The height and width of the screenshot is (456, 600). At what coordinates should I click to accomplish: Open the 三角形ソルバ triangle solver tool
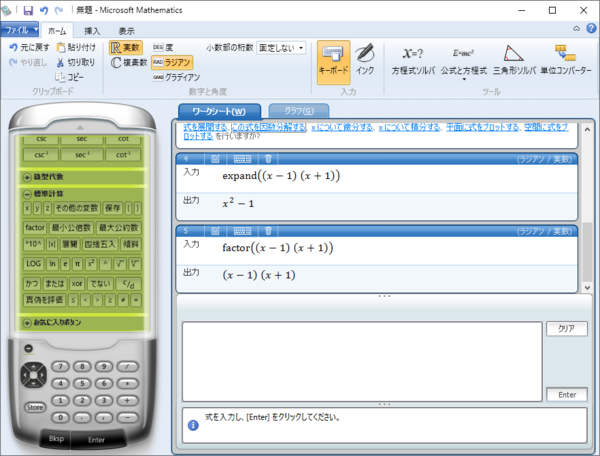pos(514,60)
